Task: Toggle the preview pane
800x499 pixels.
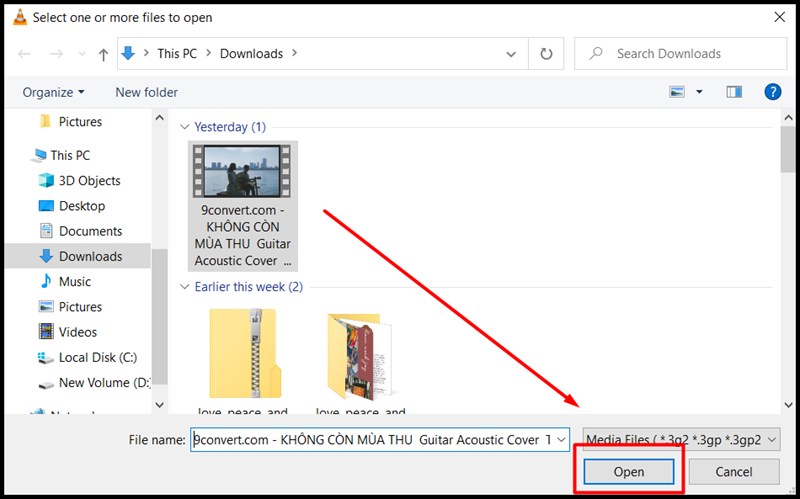Action: pos(734,92)
